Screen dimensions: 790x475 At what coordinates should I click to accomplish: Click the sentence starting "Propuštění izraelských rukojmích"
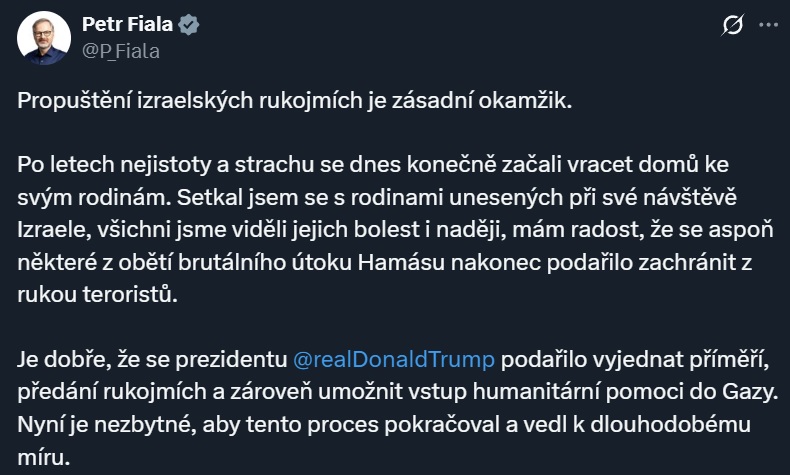[x=297, y=102]
